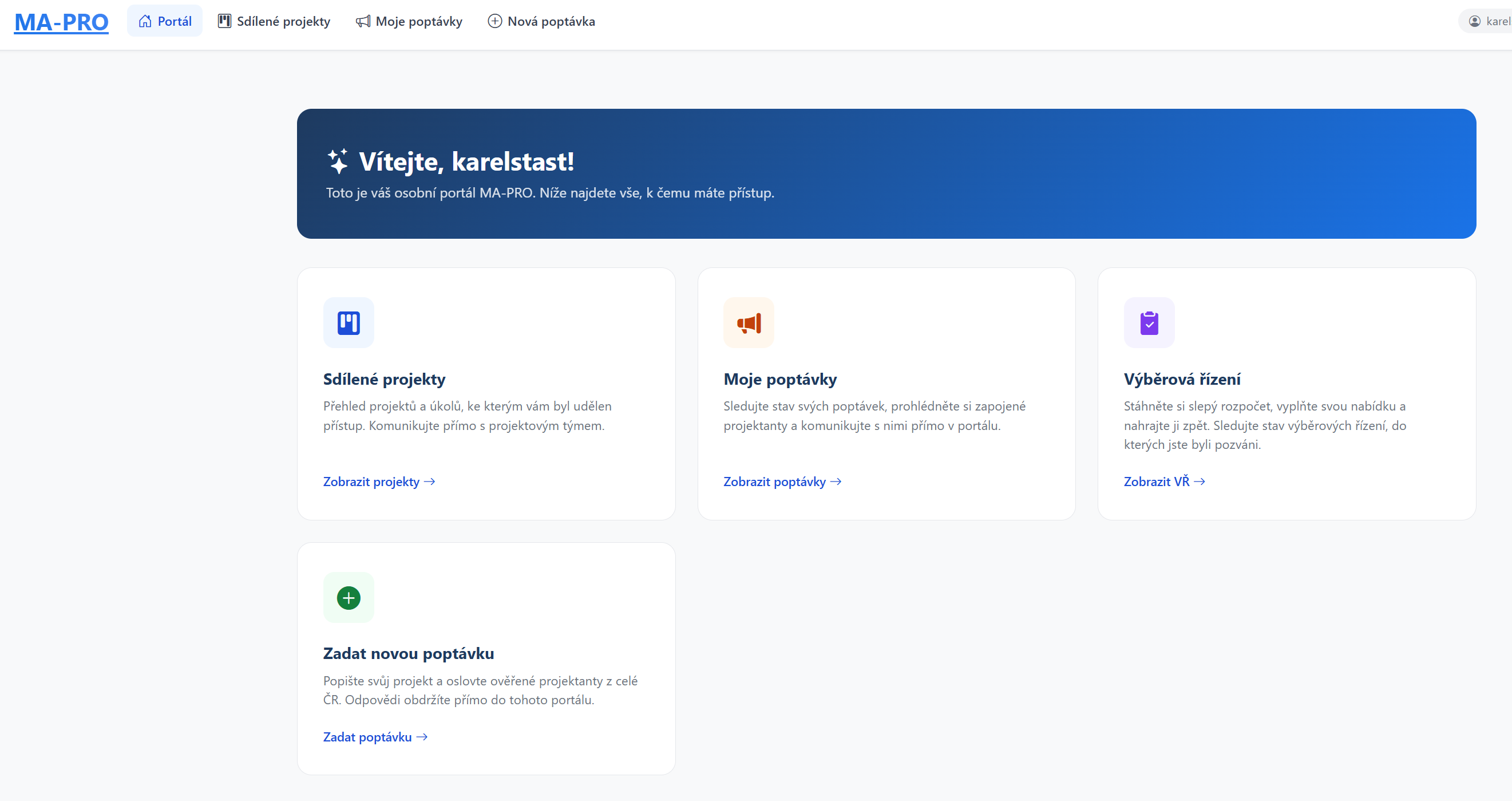
Task: Click the MA-PRO logo link
Action: pos(61,22)
